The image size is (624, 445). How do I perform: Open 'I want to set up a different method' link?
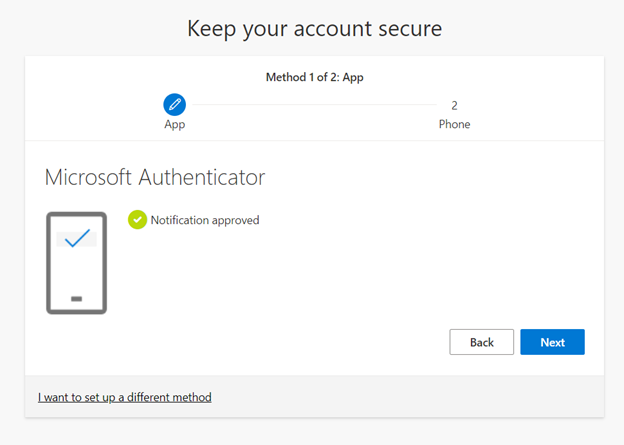[x=125, y=397]
